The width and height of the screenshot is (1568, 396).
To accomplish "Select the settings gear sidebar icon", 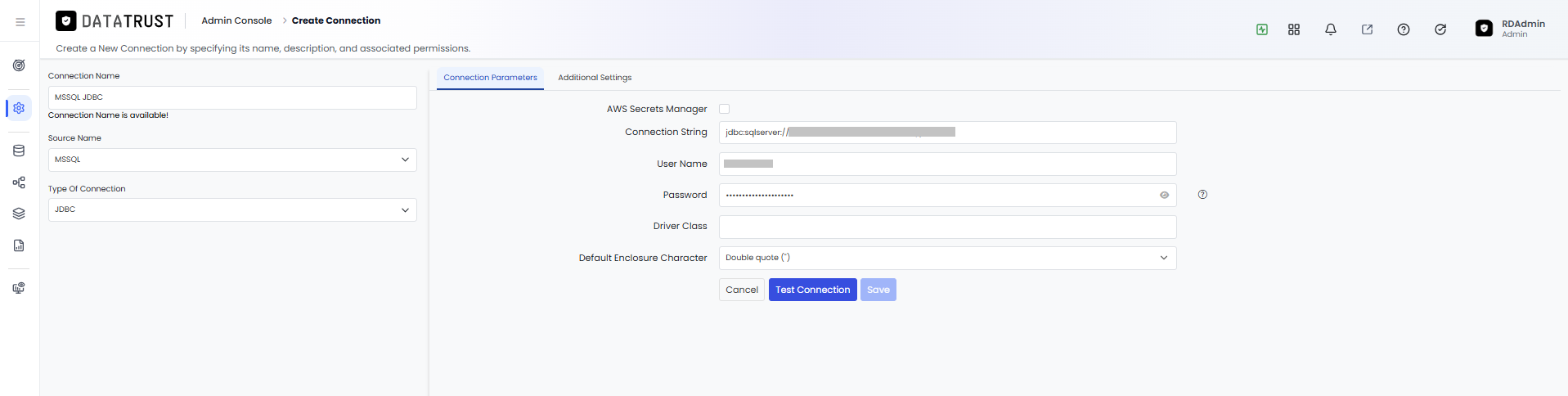I will pos(19,108).
